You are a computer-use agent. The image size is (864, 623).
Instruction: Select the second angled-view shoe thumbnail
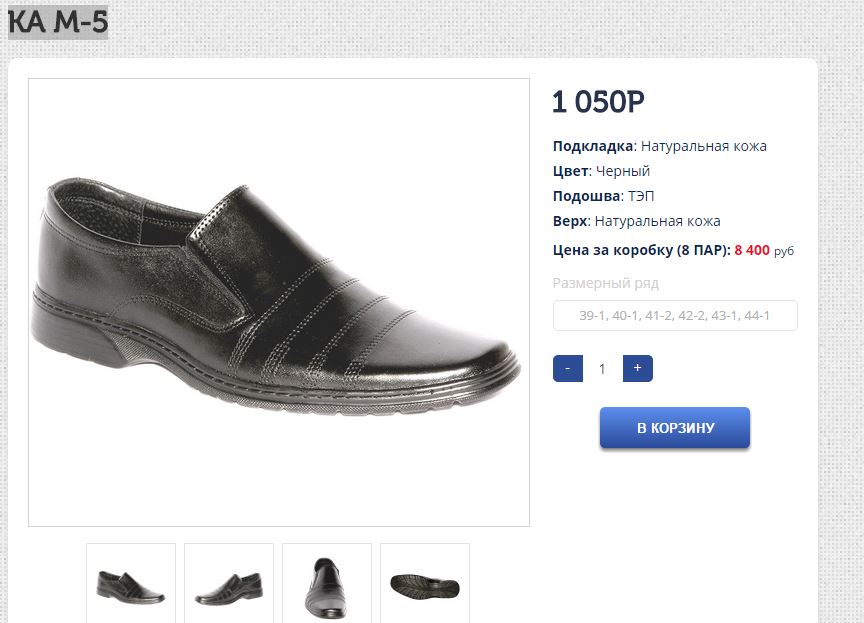tap(229, 583)
